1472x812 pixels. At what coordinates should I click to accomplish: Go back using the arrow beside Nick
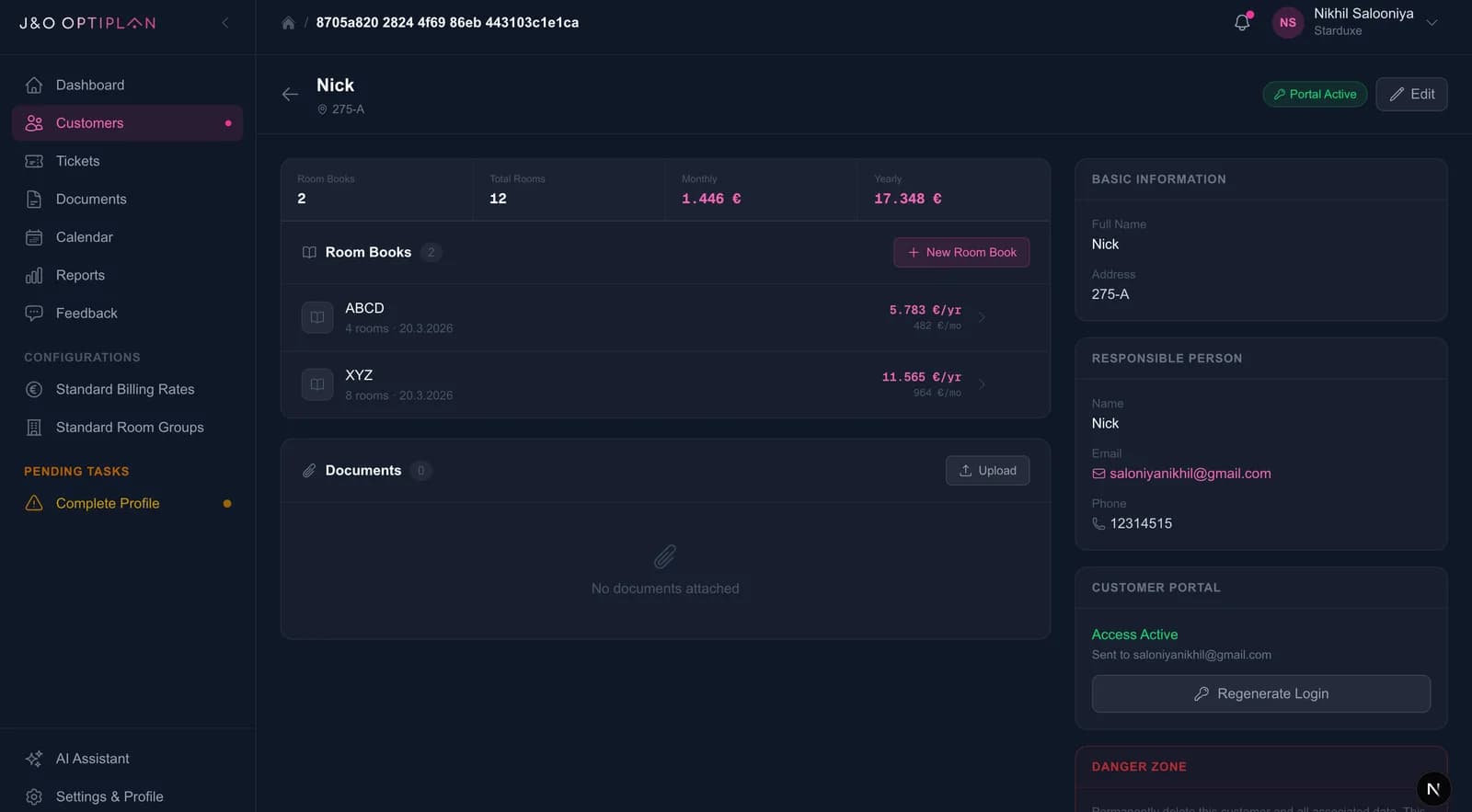coord(290,94)
